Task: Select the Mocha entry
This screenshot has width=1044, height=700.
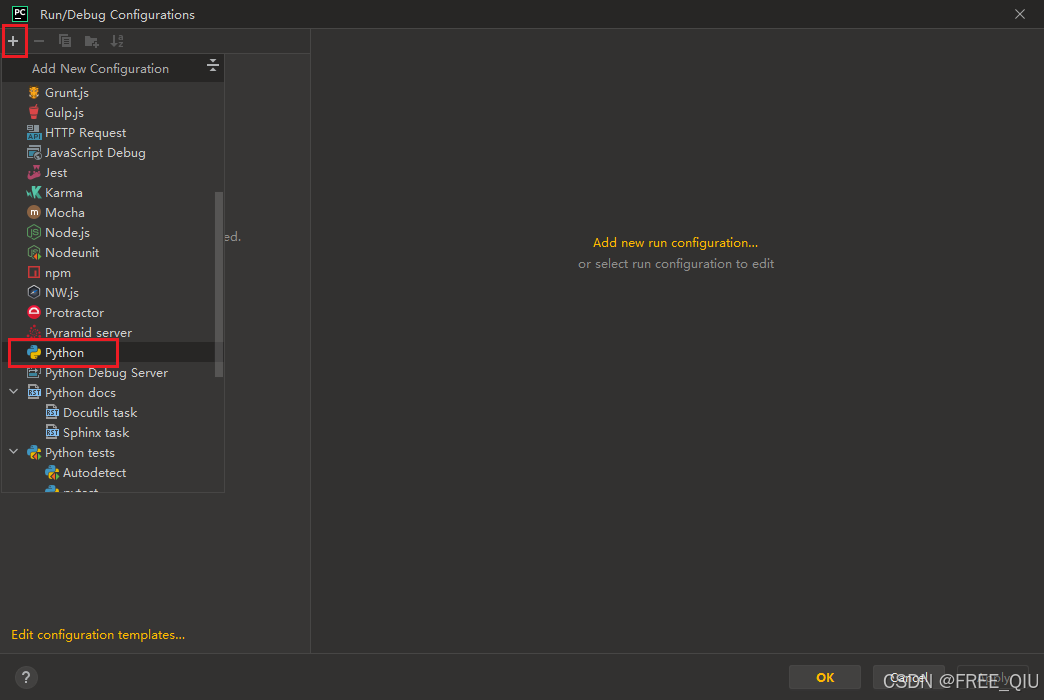Action: (65, 212)
